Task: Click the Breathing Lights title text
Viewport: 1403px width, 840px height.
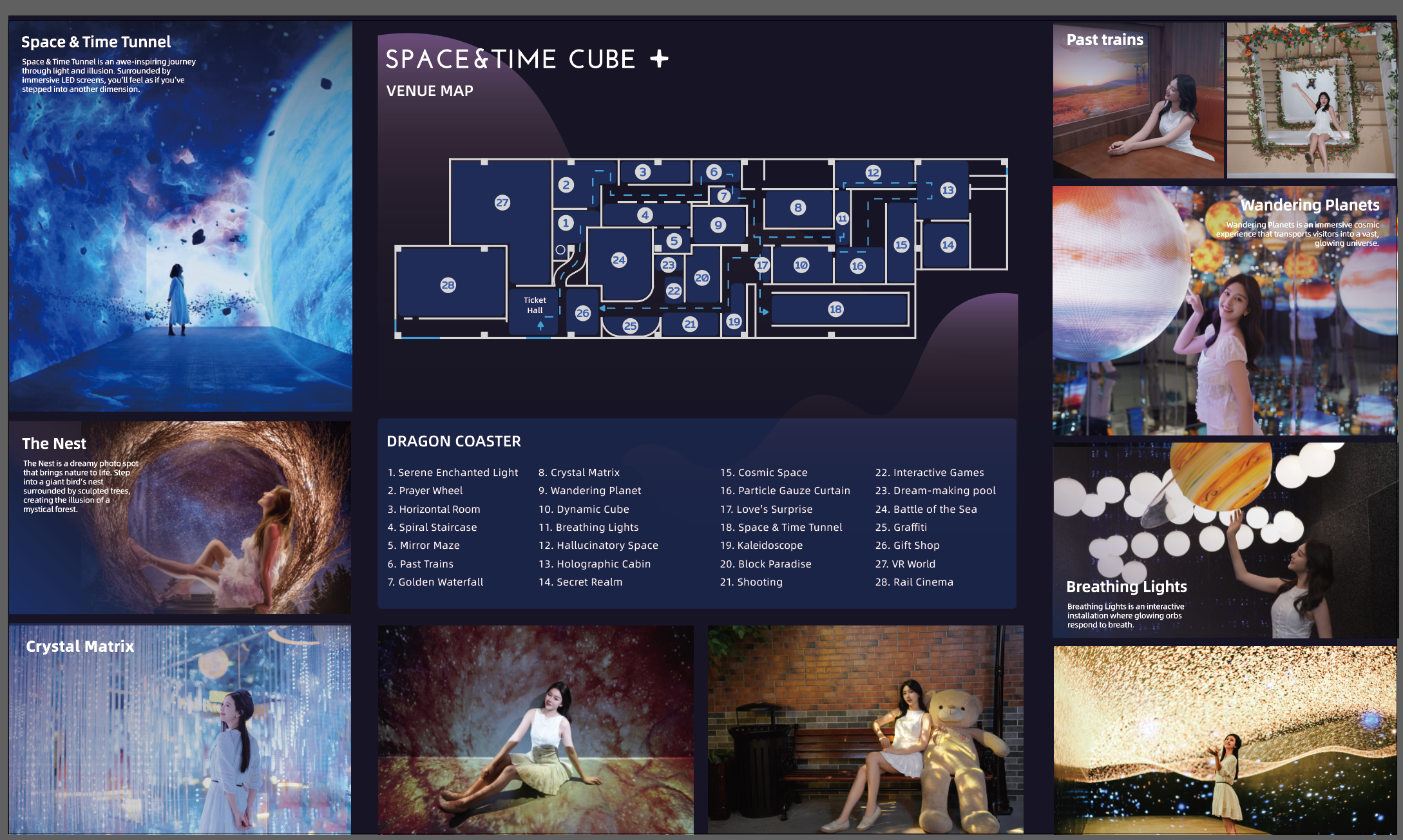Action: (x=1126, y=586)
